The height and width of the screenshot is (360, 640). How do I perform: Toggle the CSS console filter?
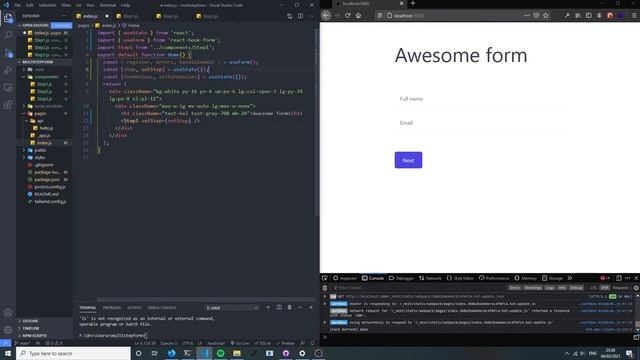593,288
